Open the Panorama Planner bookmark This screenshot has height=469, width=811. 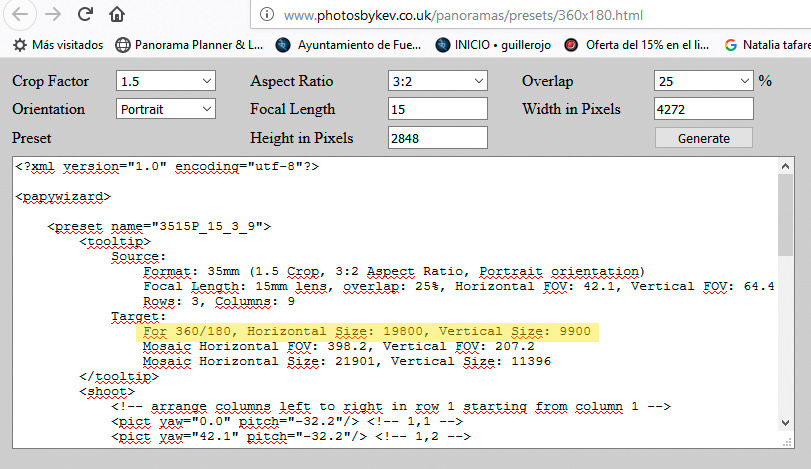click(x=189, y=45)
